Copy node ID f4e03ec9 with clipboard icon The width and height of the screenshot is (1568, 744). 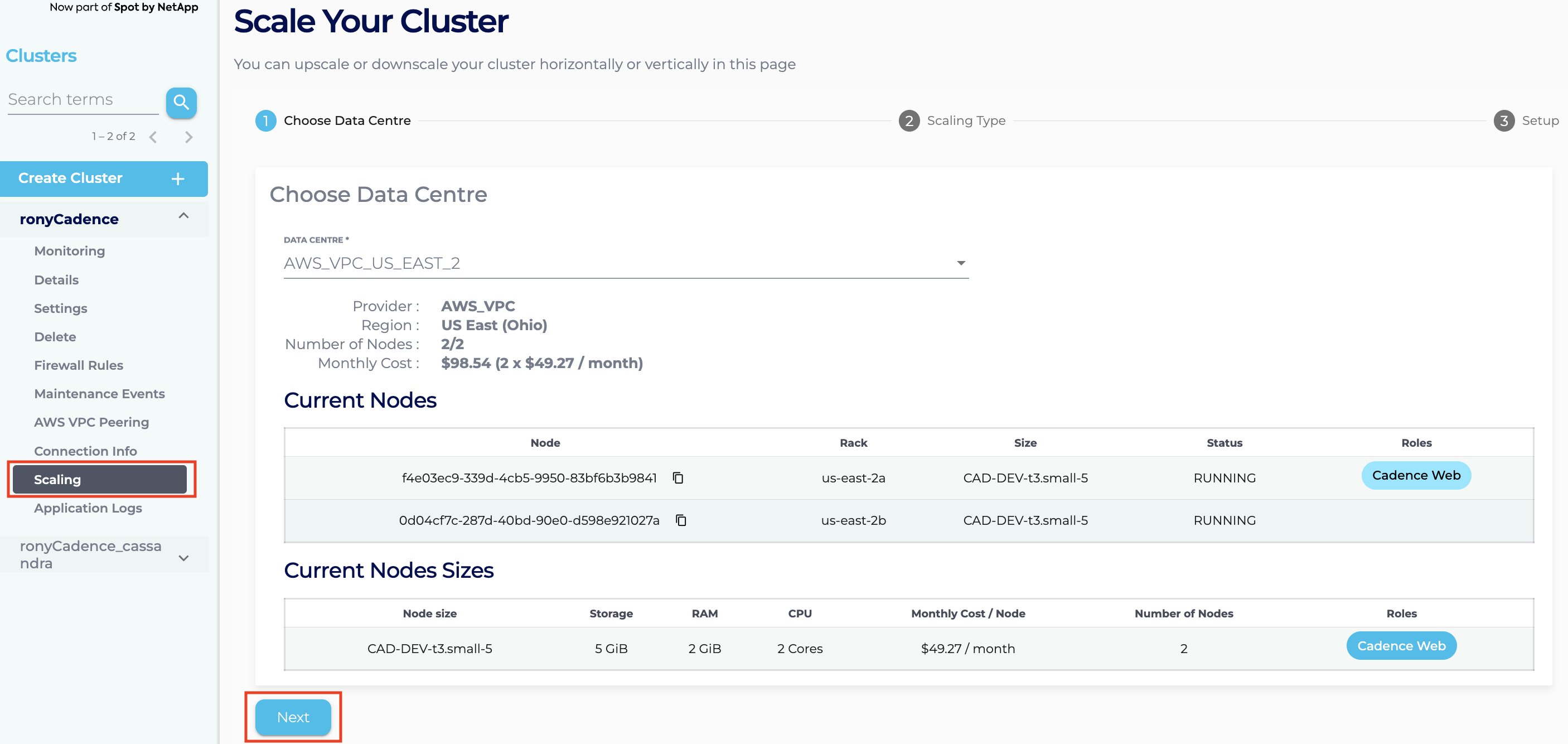tap(677, 478)
